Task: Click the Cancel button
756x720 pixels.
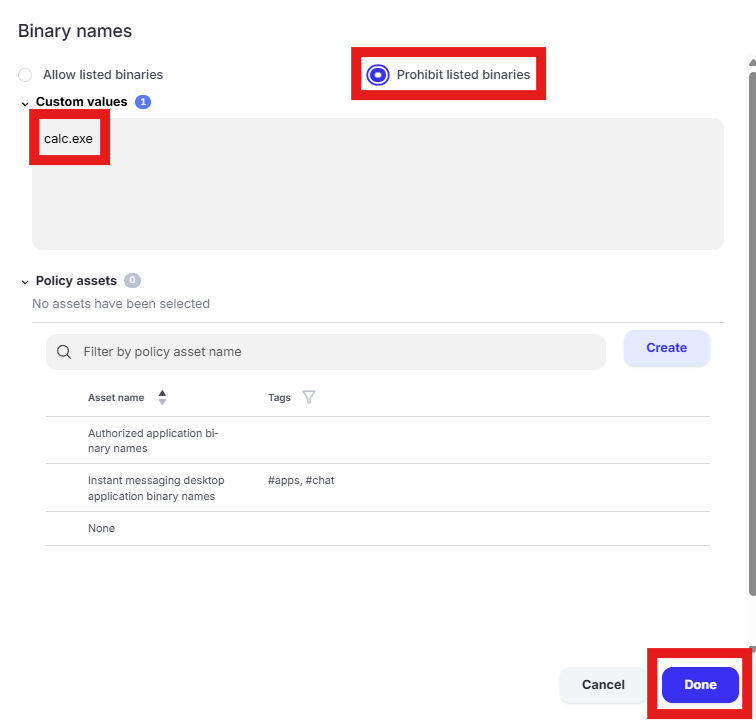Action: coord(603,685)
